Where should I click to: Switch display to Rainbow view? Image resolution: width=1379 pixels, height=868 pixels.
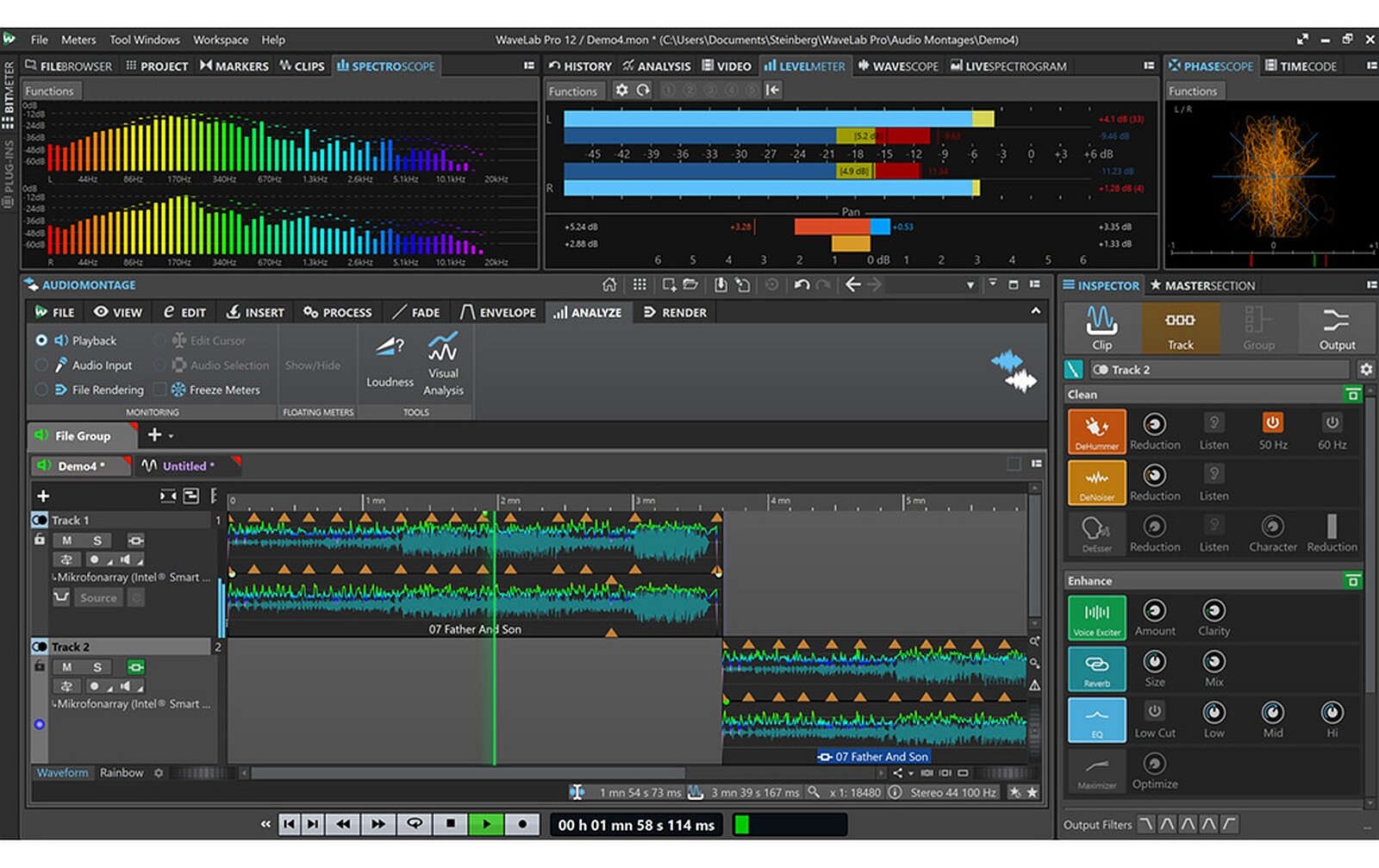pyautogui.click(x=122, y=772)
